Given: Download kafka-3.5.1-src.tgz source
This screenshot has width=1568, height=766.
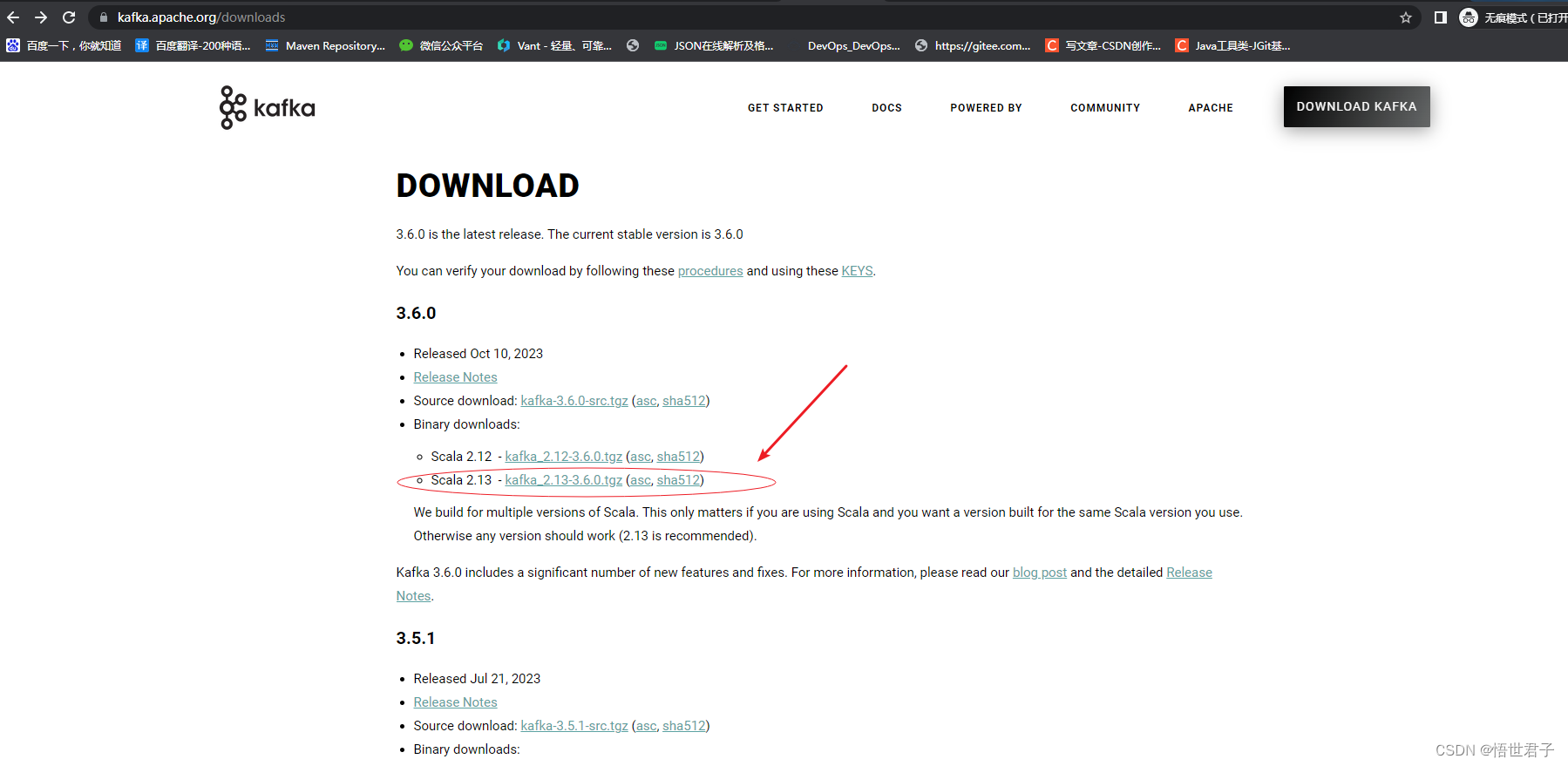Looking at the screenshot, I should 574,726.
